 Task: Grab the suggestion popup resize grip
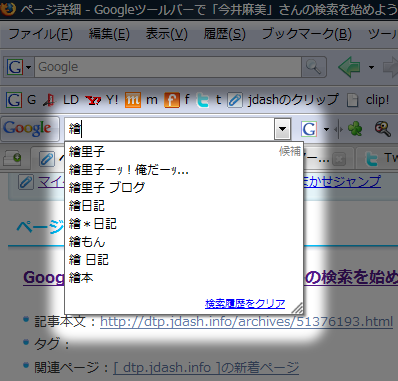tap(297, 308)
